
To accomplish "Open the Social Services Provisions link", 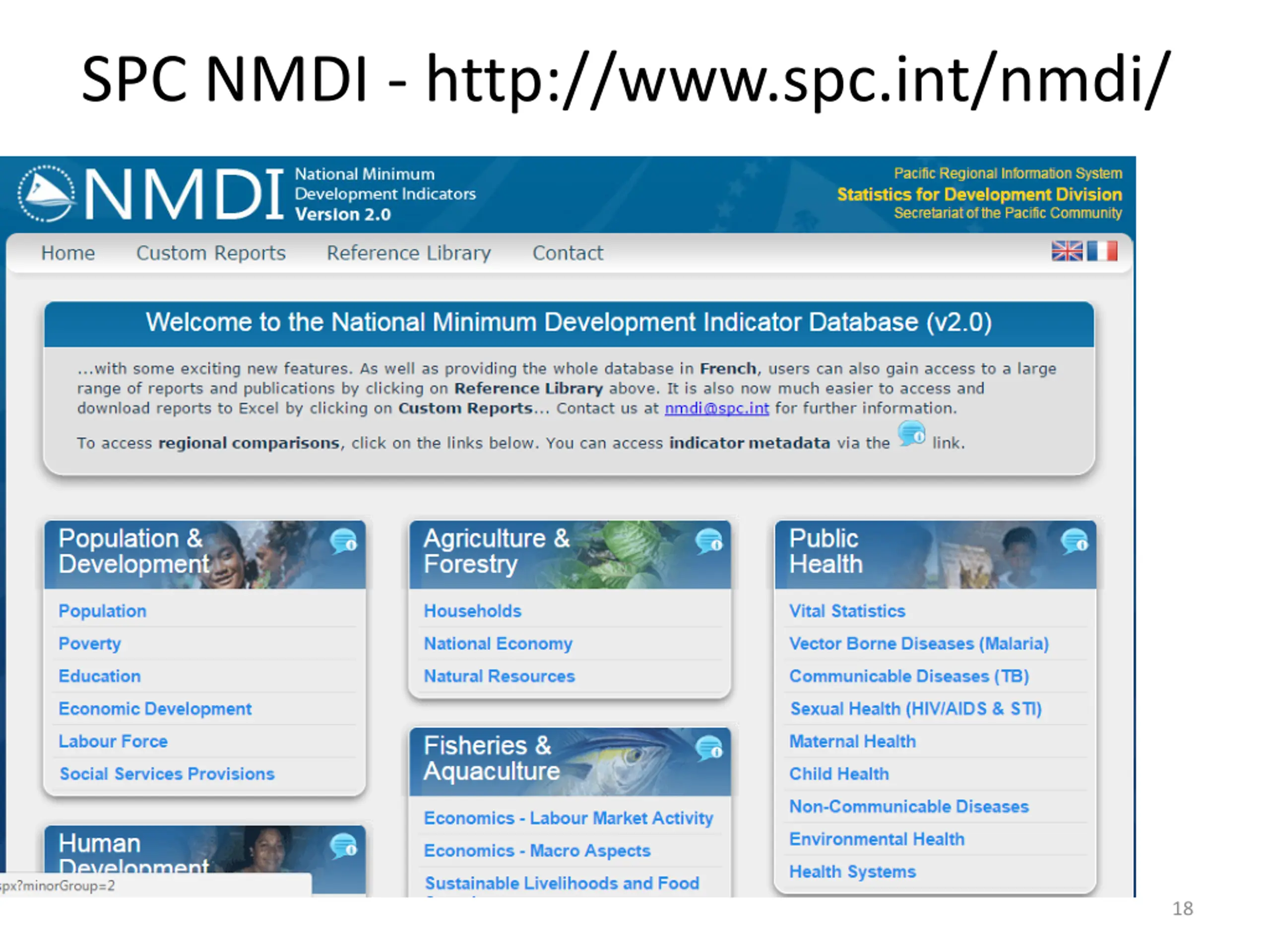I will [167, 774].
